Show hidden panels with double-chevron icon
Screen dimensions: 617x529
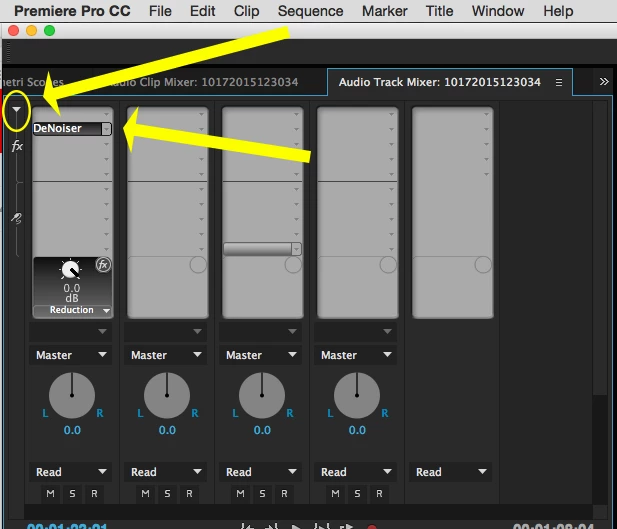[604, 81]
